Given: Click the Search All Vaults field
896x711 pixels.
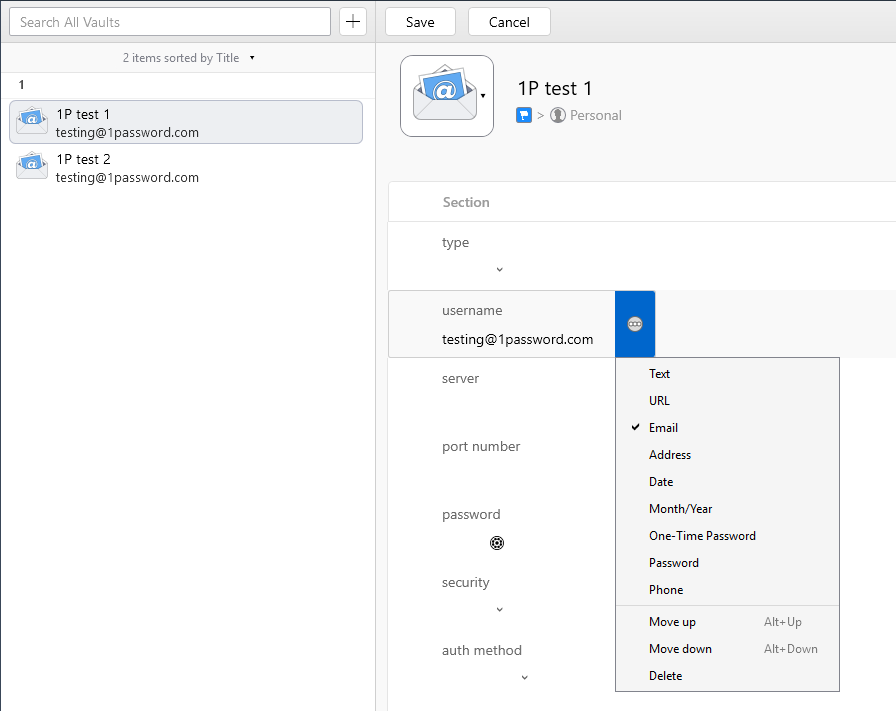Looking at the screenshot, I should 170,22.
